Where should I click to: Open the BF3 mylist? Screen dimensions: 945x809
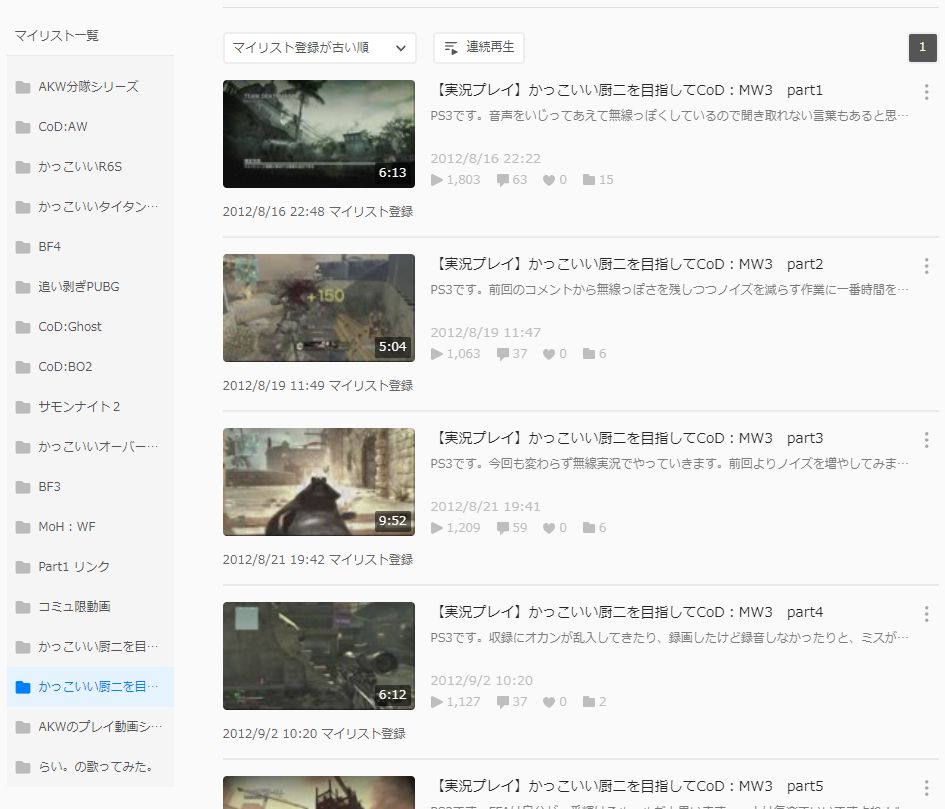(x=90, y=486)
